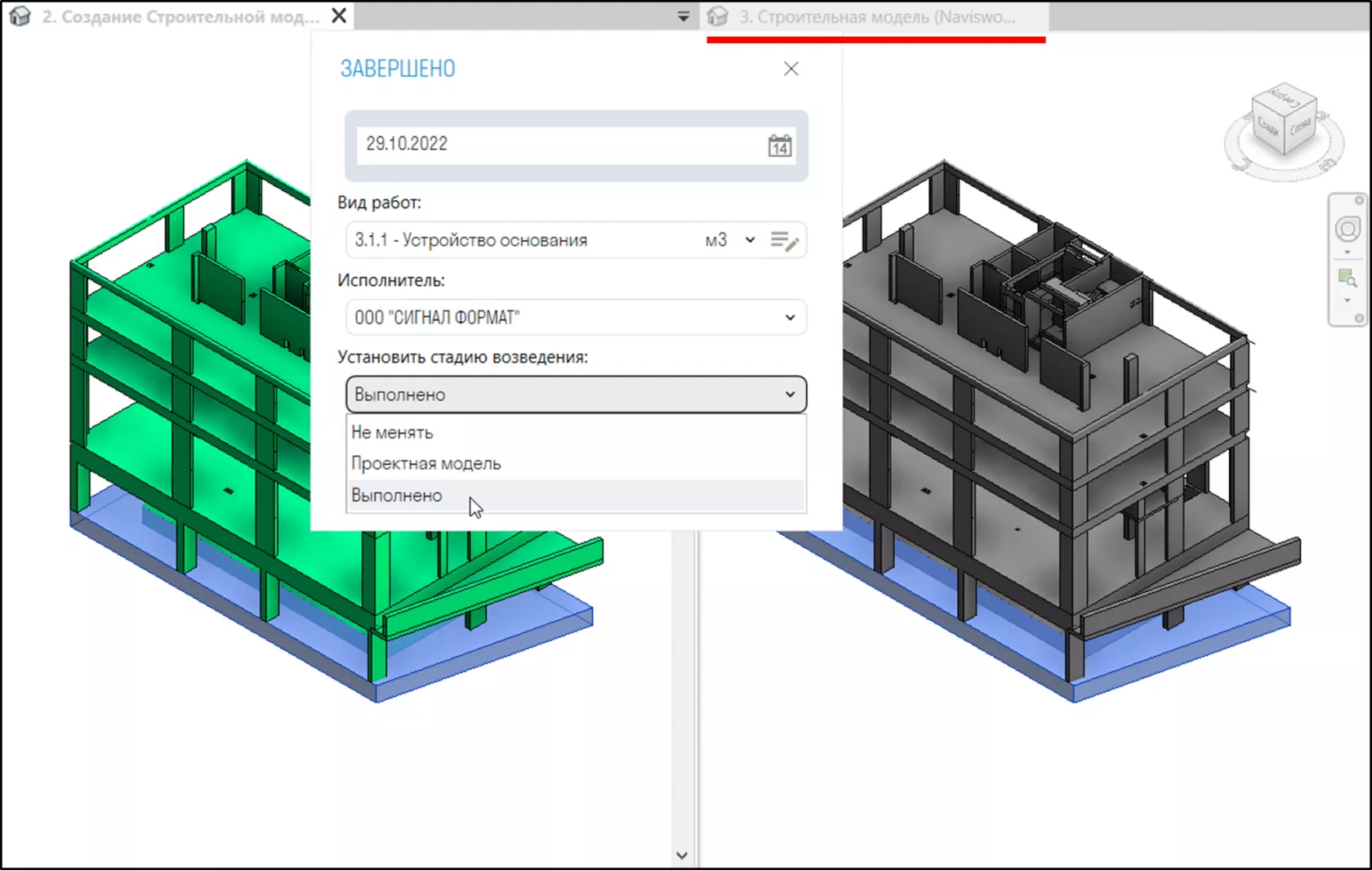Close the '2. Создание Строительной мод...' tab
The height and width of the screenshot is (870, 1372).
pyautogui.click(x=339, y=16)
